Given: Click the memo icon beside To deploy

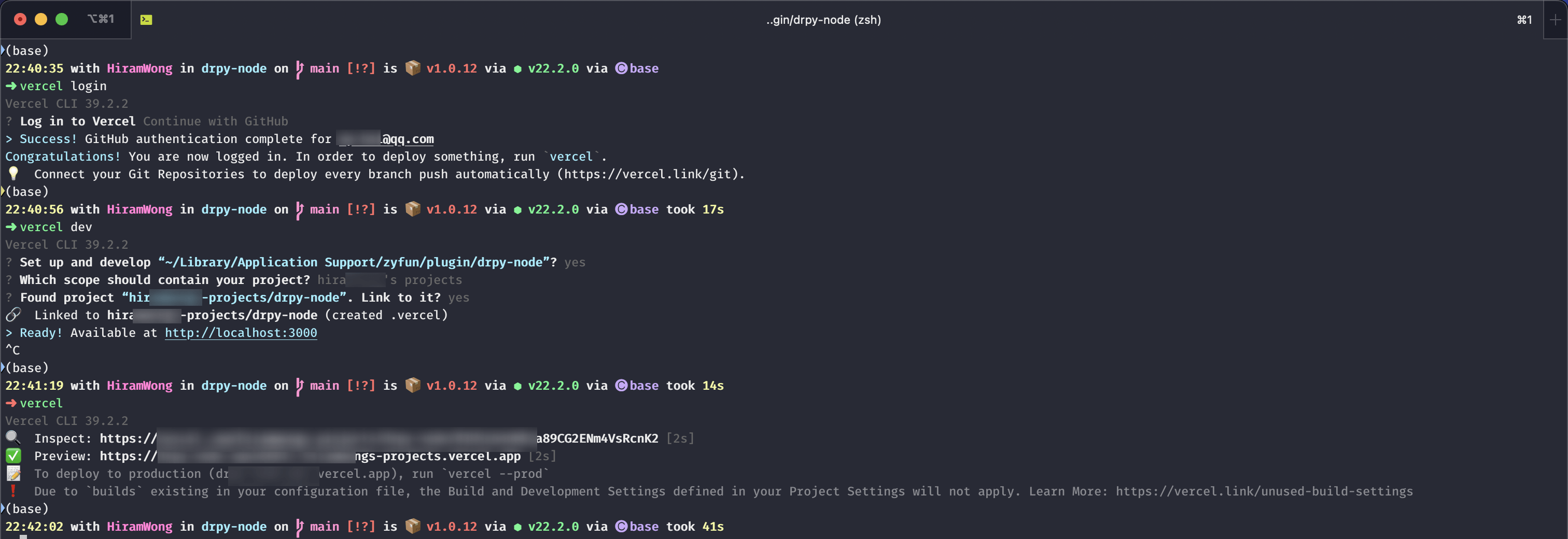Looking at the screenshot, I should click(13, 473).
